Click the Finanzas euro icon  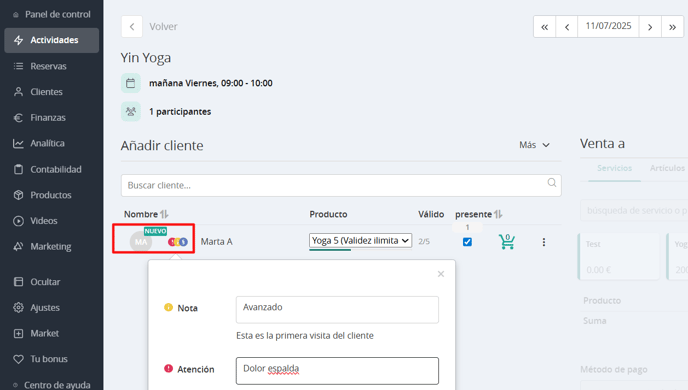18,118
